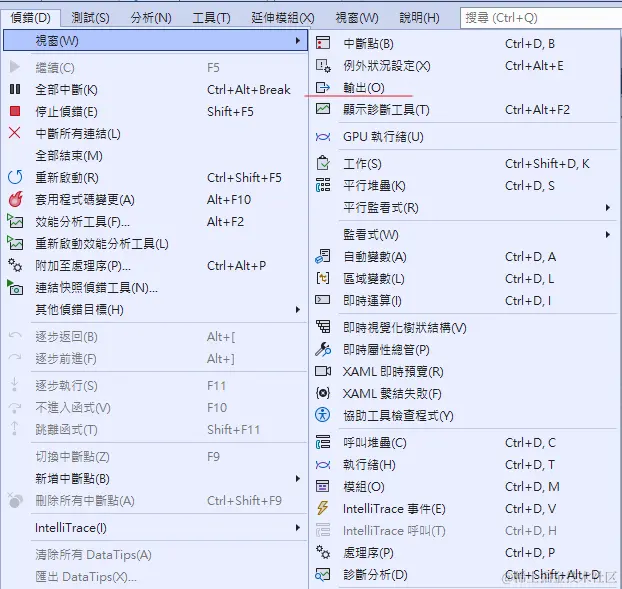This screenshot has height=589, width=622.
Task: Click the 重新啟動(R) circular arrow icon
Action: pyautogui.click(x=15, y=177)
